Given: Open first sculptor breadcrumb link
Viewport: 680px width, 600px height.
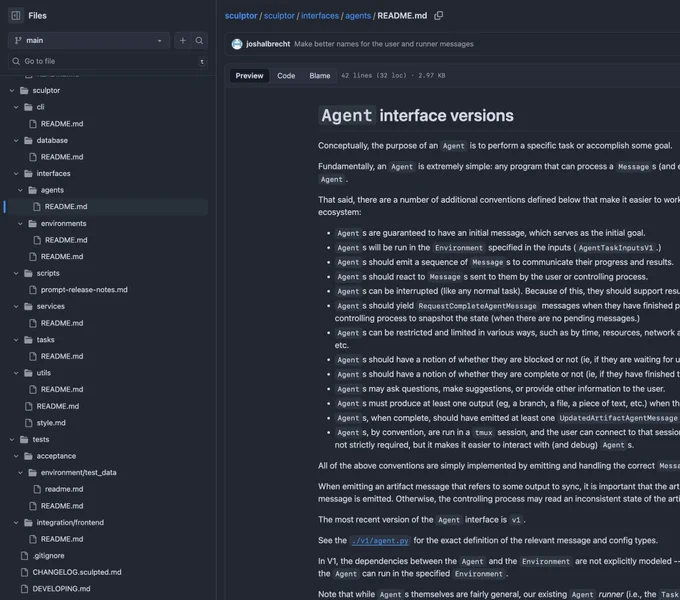Looking at the screenshot, I should pos(241,16).
